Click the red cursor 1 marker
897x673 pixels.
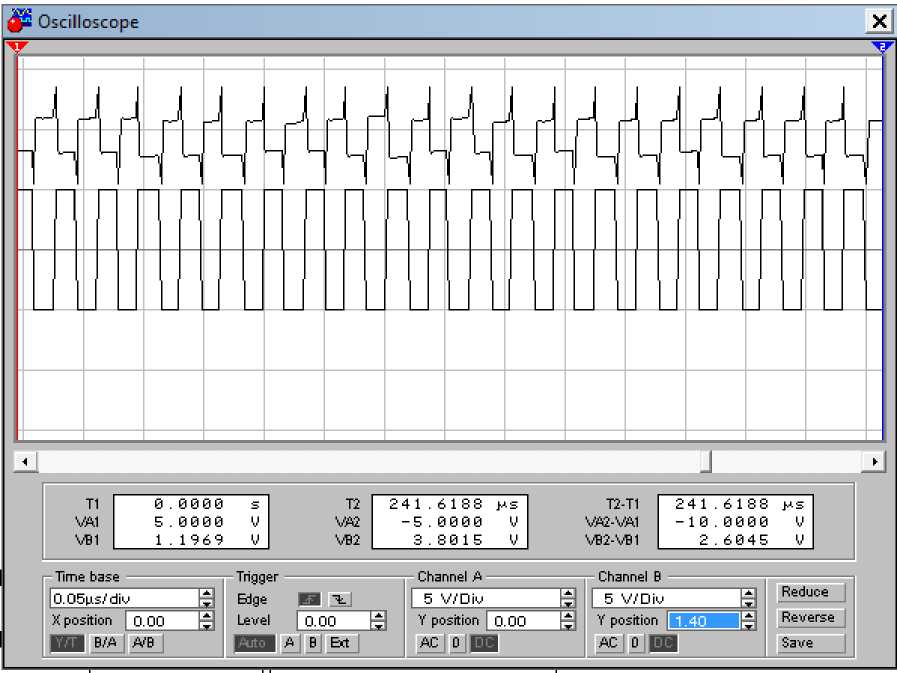point(17,47)
